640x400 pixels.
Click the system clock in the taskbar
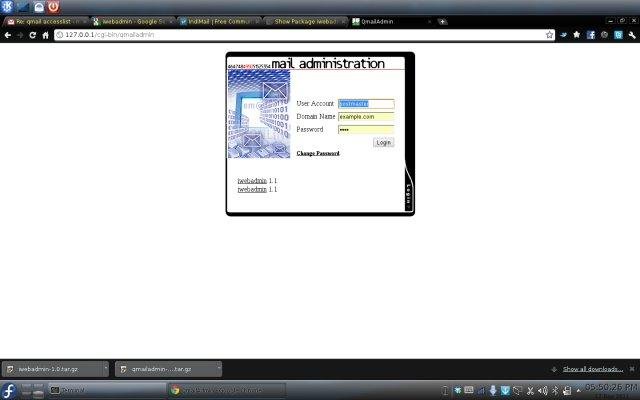(611, 390)
